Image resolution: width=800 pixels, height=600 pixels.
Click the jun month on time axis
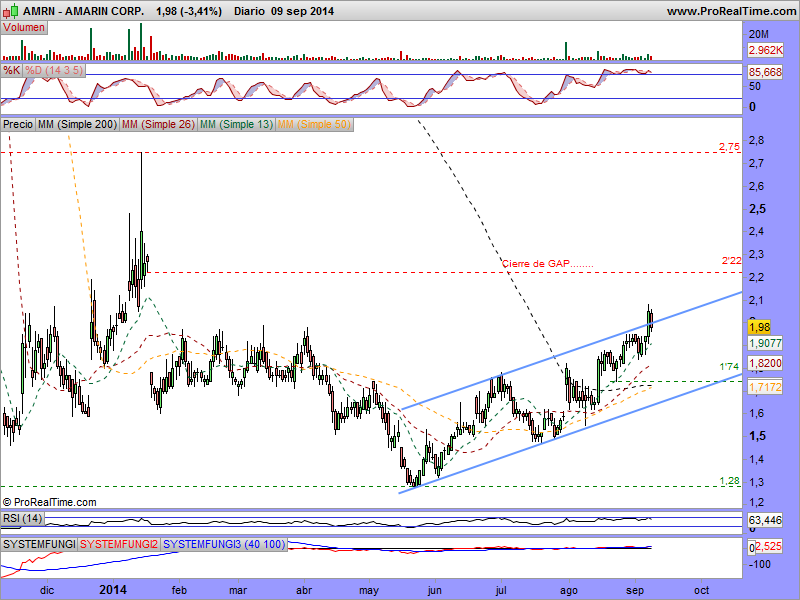pyautogui.click(x=435, y=591)
